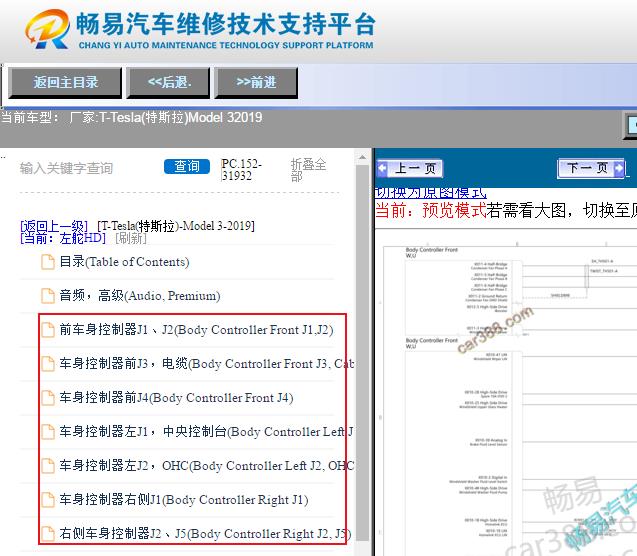
Task: Open Body Controller Right J2, J5 entry
Action: click(x=205, y=533)
